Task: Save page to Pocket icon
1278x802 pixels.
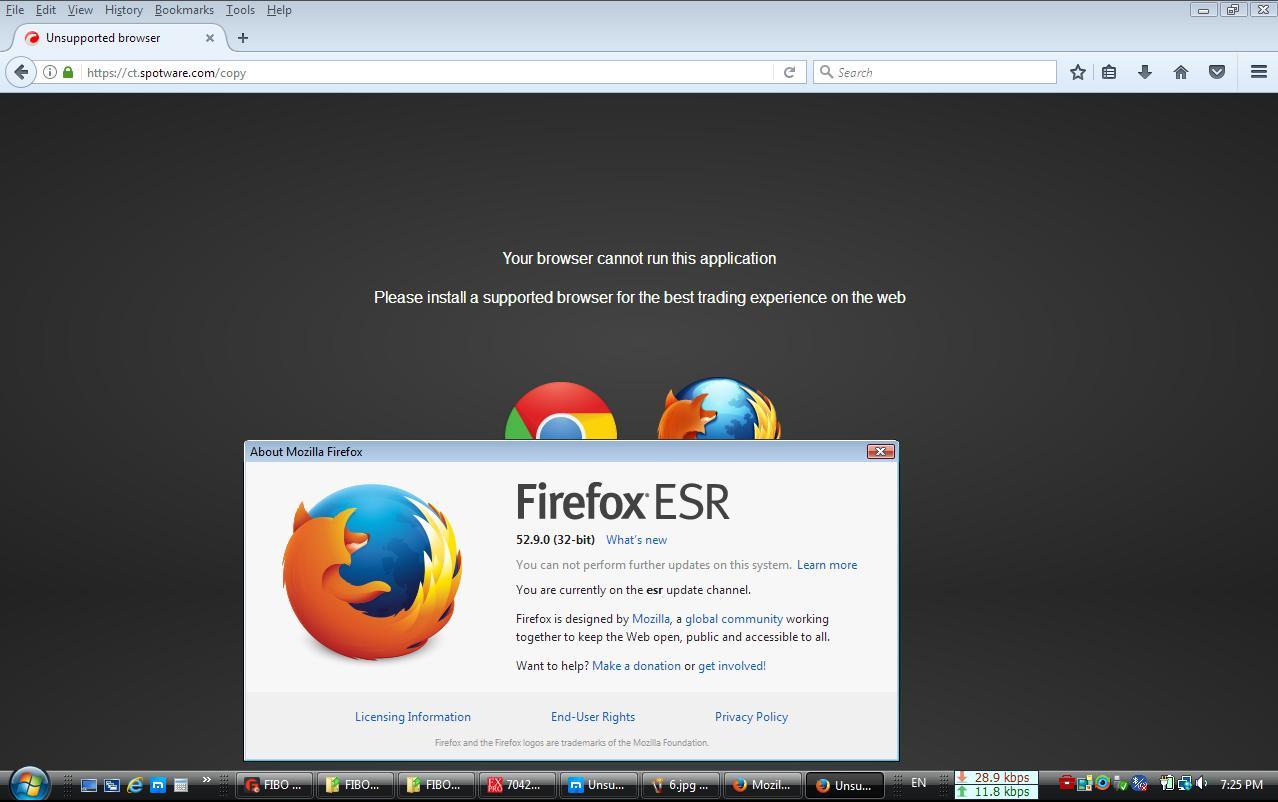Action: 1217,72
